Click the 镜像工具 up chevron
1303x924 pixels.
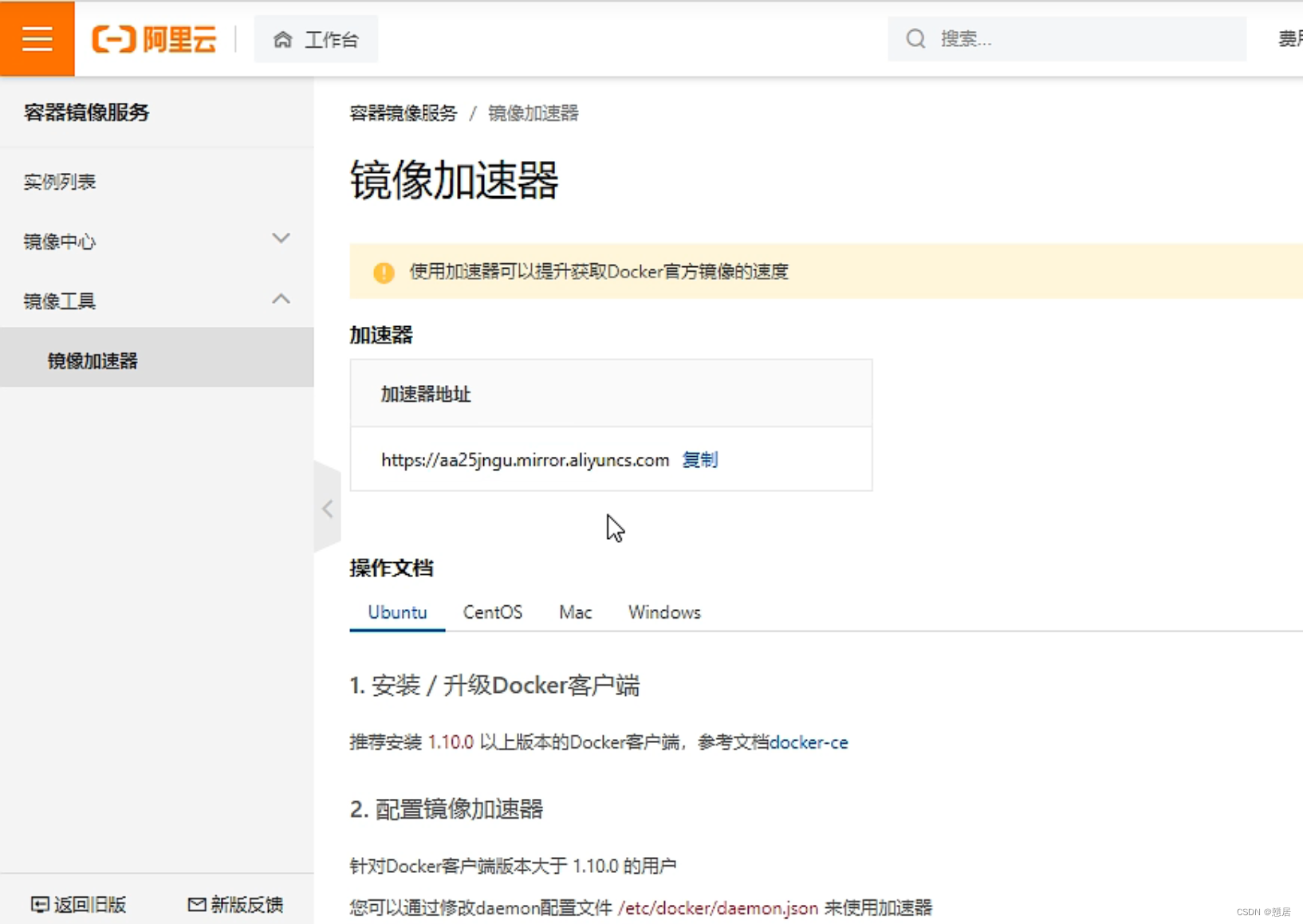(281, 299)
